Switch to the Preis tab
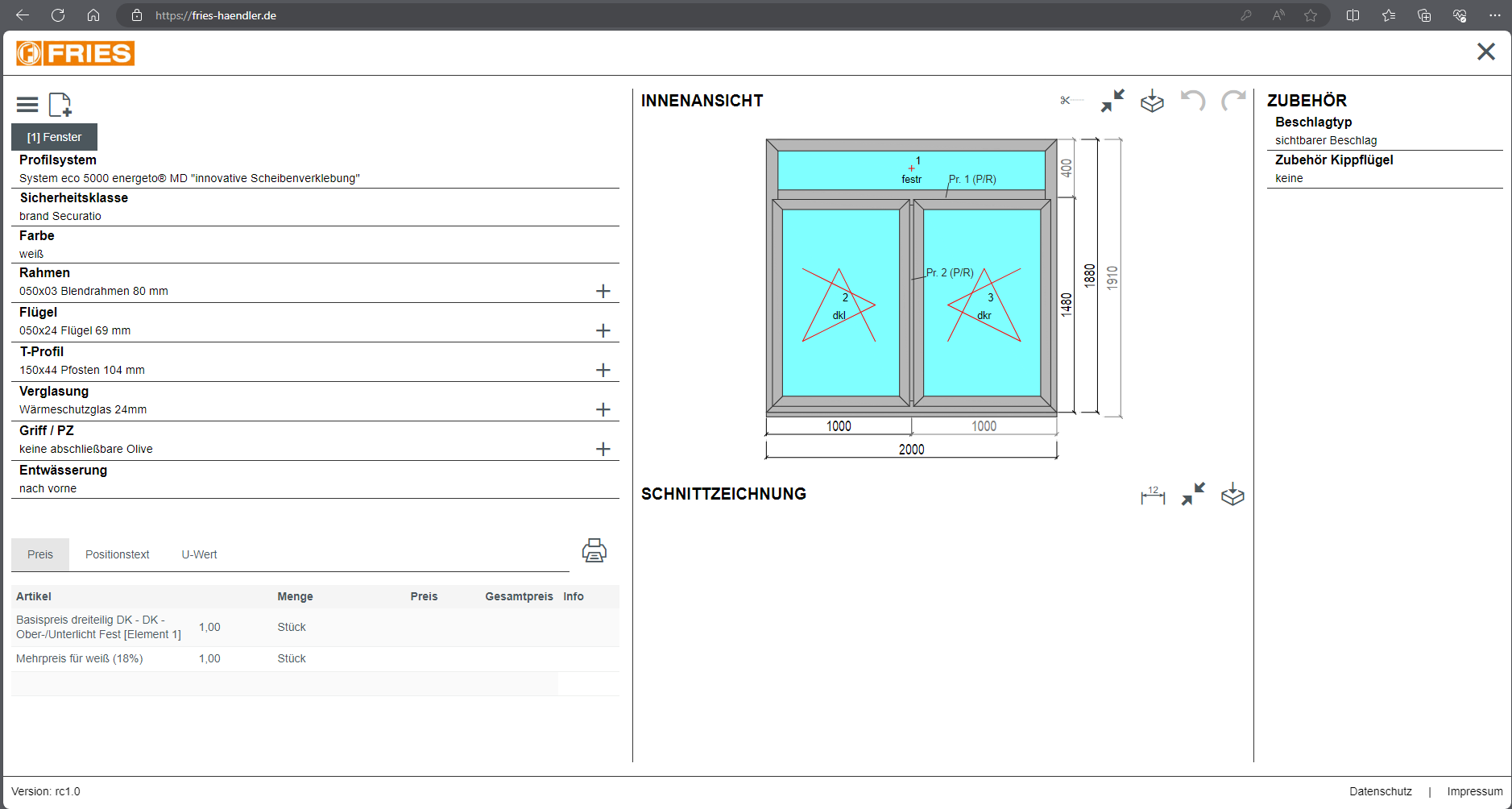The height and width of the screenshot is (809, 1512). pyautogui.click(x=40, y=554)
